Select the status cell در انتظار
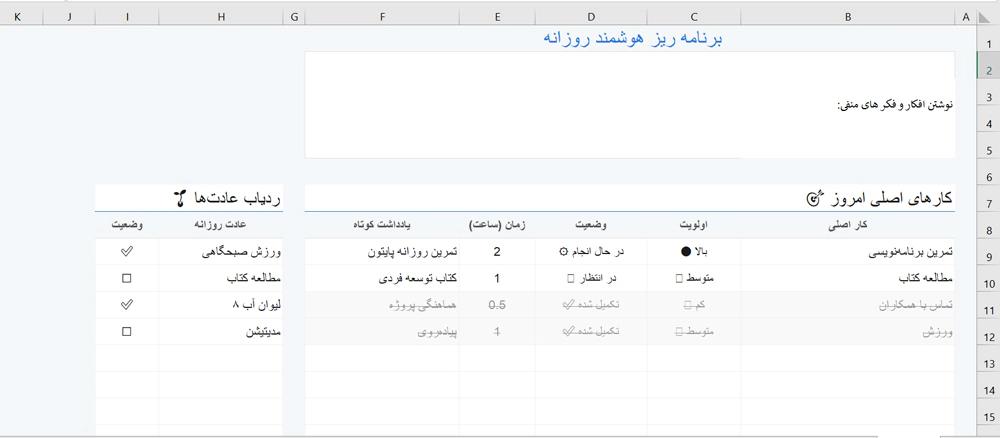The width and height of the screenshot is (1000, 438). coord(591,279)
